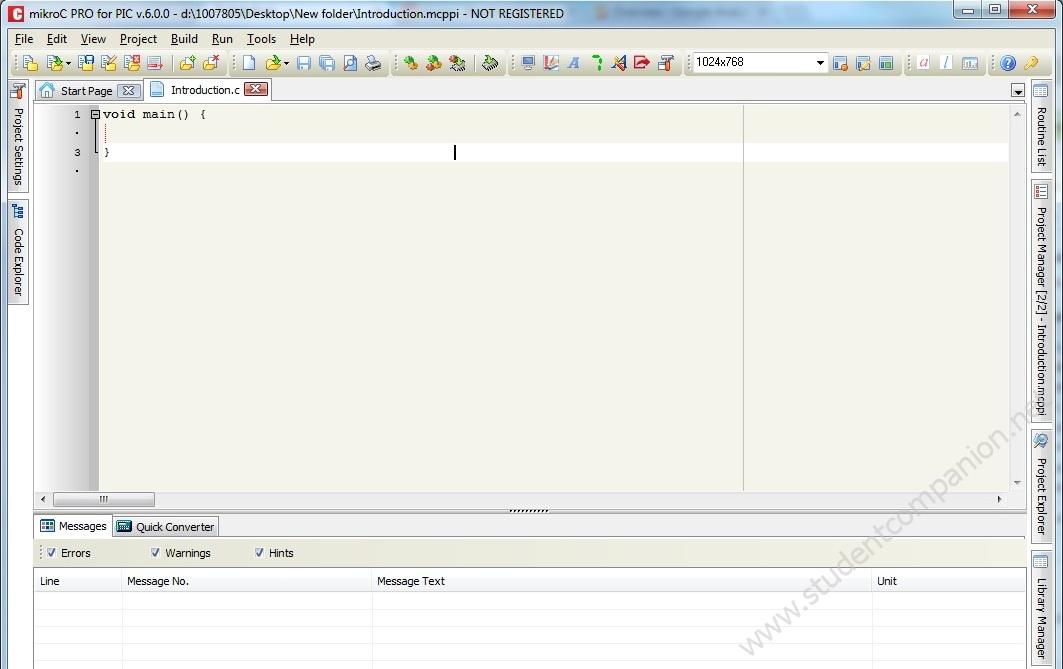Click the horizontal scrollbar below the editor
The width and height of the screenshot is (1063, 669).
[x=104, y=499]
